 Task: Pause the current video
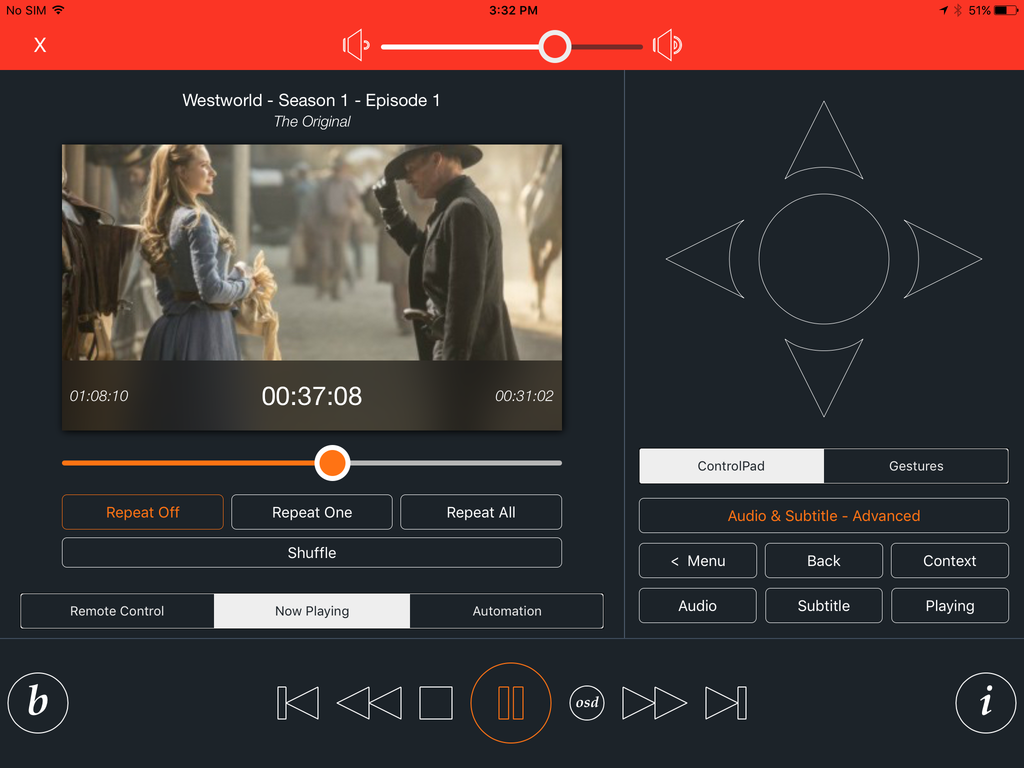coord(511,703)
